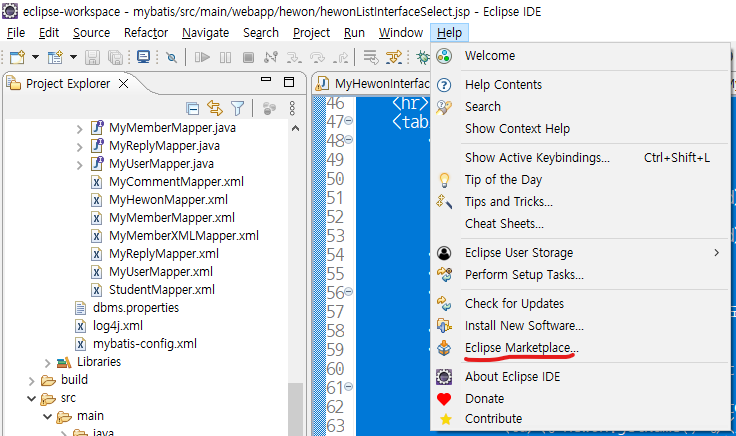Select MyMemberXMLMapper.xml file

coord(184,236)
